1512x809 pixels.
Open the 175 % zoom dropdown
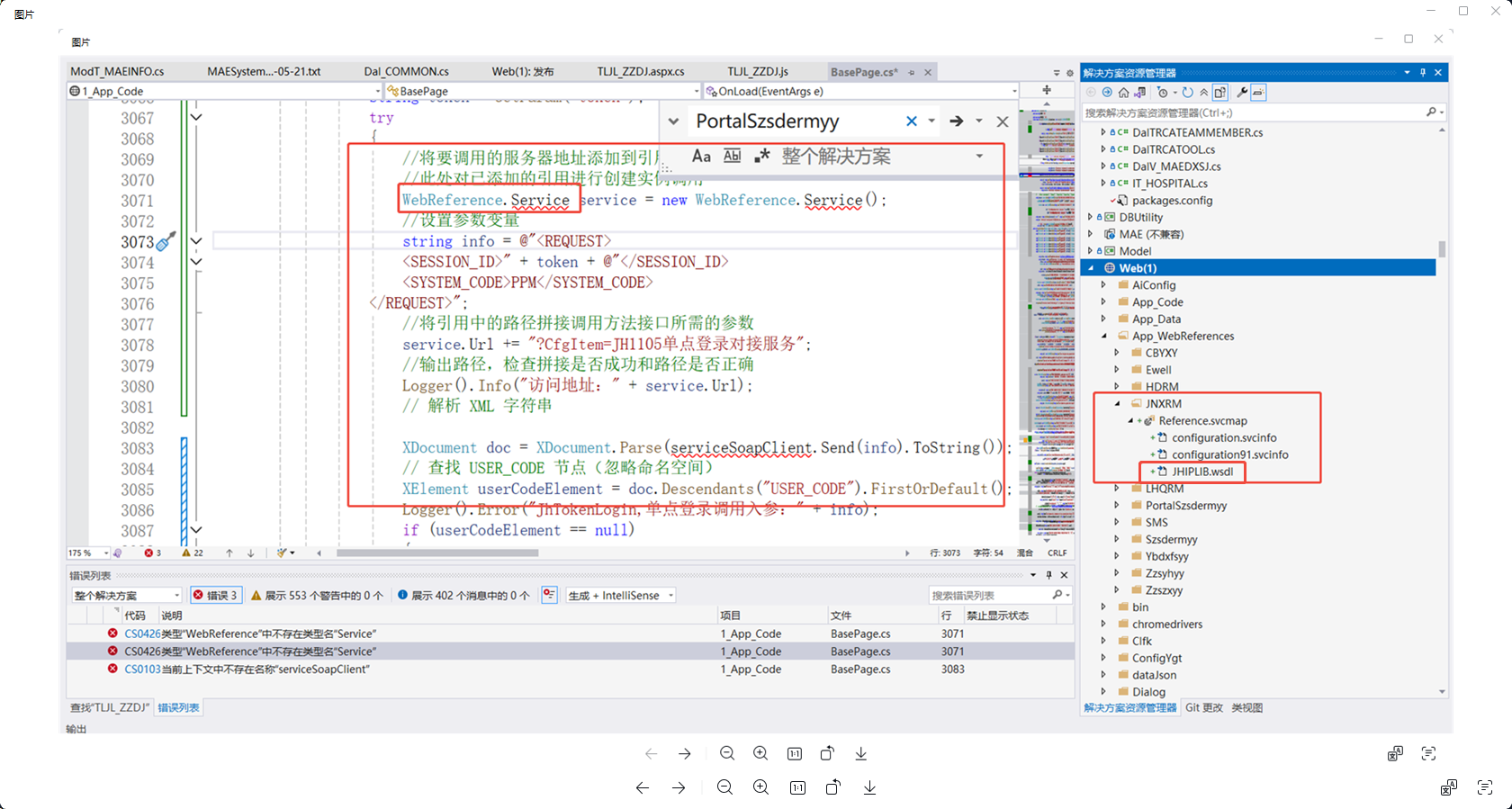105,553
